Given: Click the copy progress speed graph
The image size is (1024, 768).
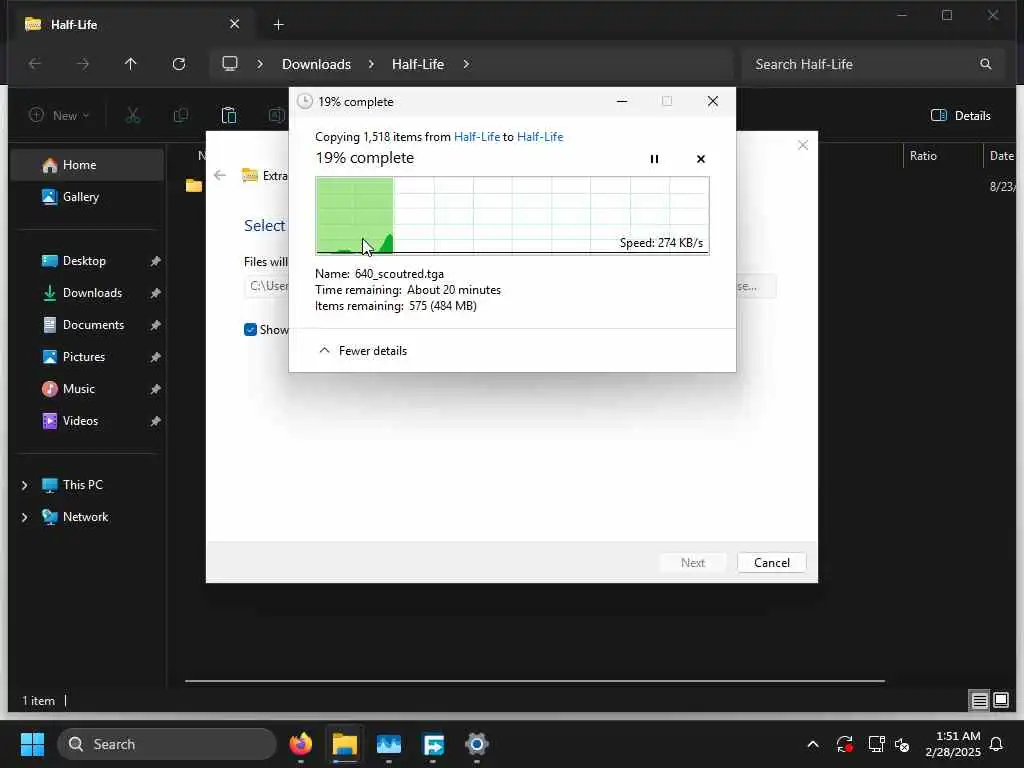Looking at the screenshot, I should (512, 215).
